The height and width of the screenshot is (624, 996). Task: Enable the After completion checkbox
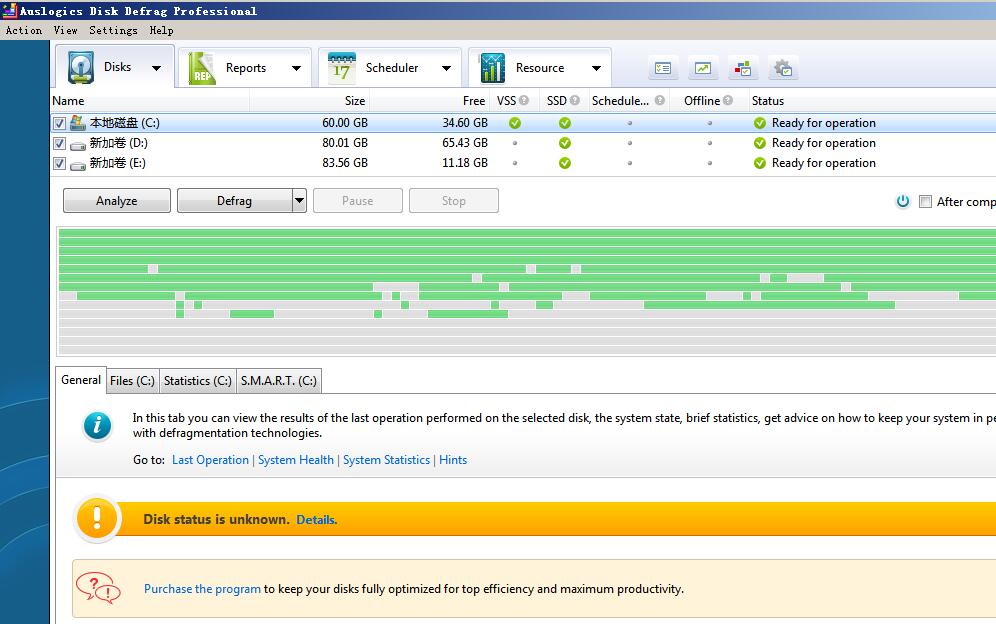point(925,201)
